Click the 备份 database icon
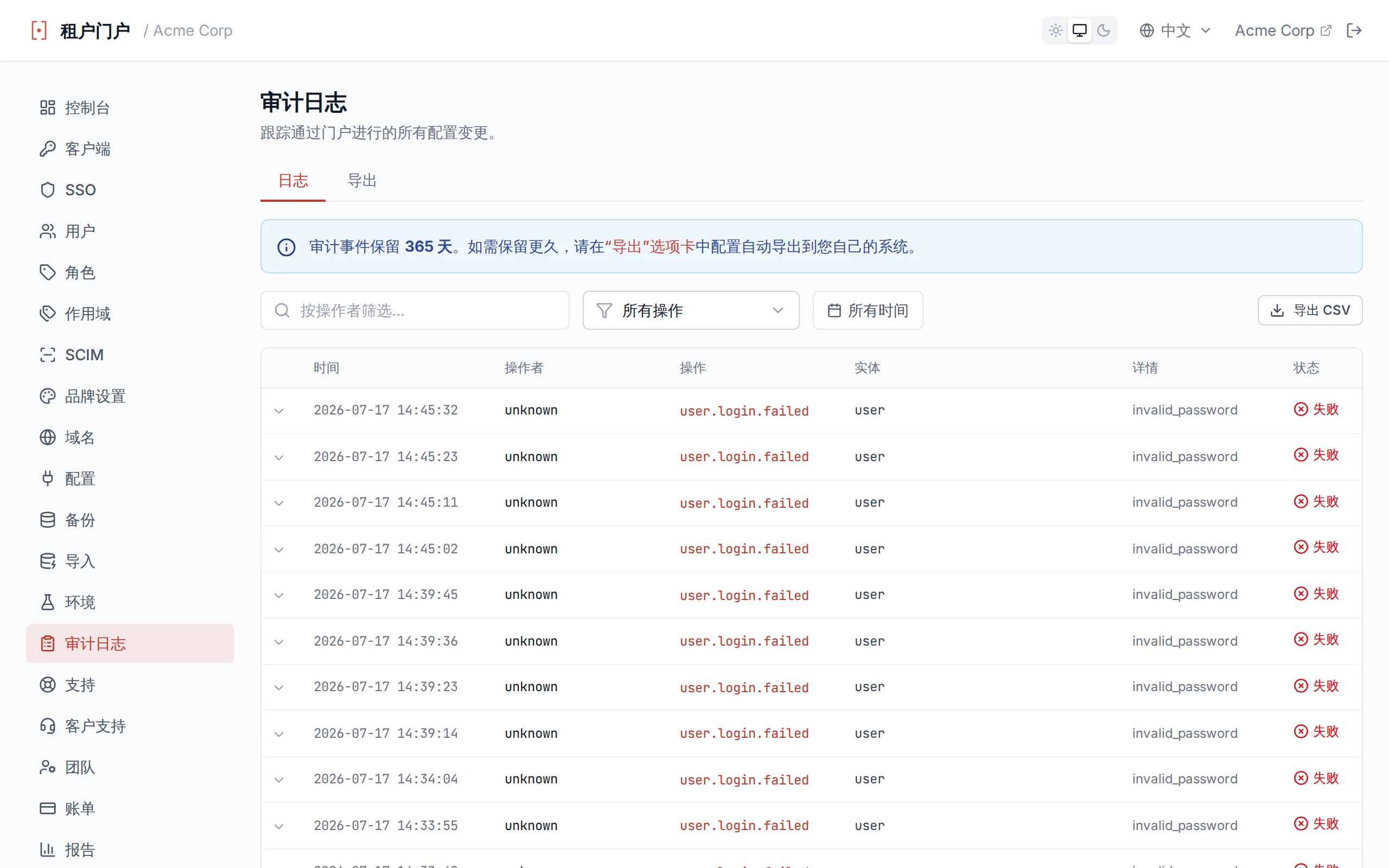 click(48, 520)
